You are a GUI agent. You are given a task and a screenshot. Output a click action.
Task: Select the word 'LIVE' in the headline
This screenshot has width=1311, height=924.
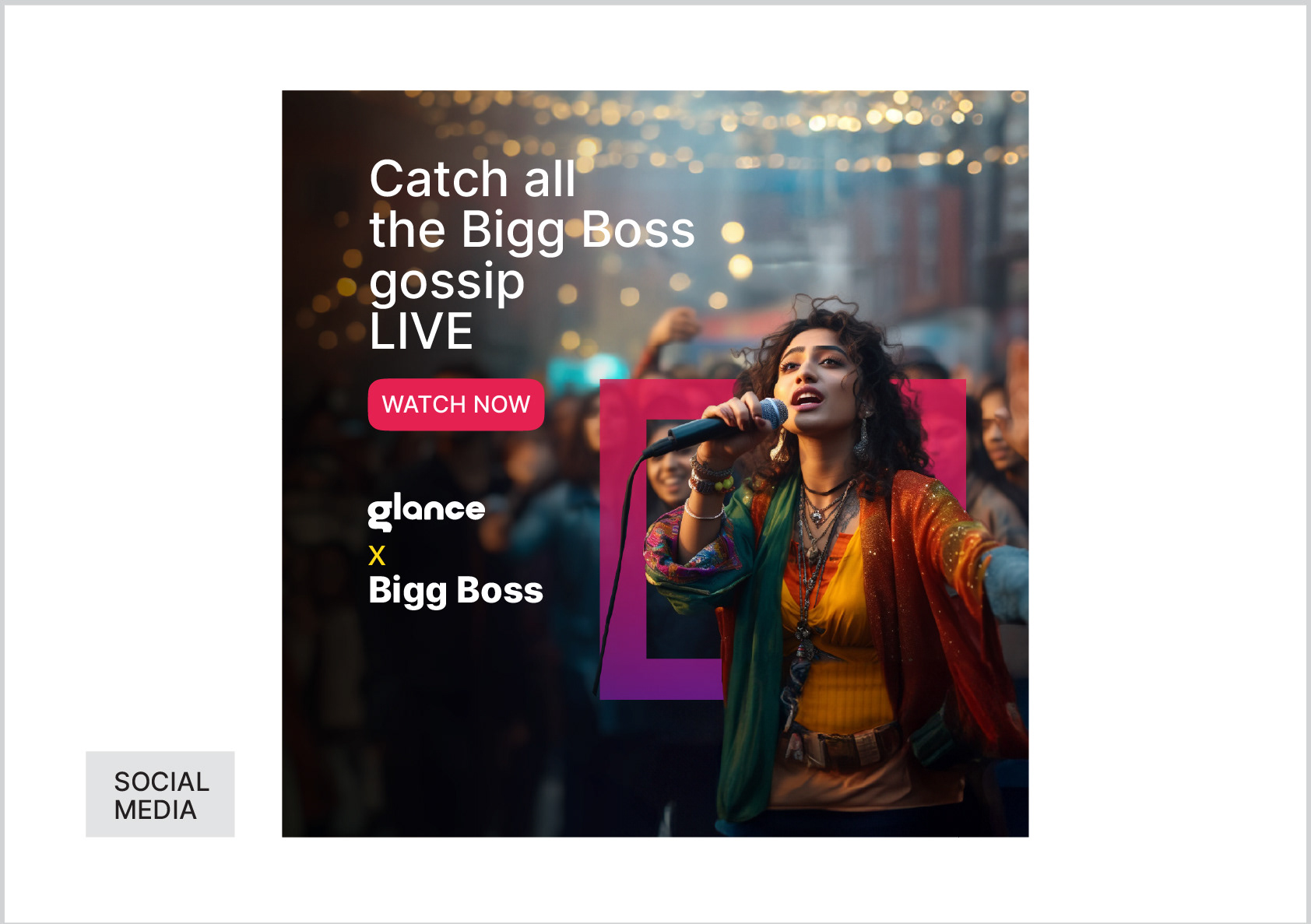421,332
